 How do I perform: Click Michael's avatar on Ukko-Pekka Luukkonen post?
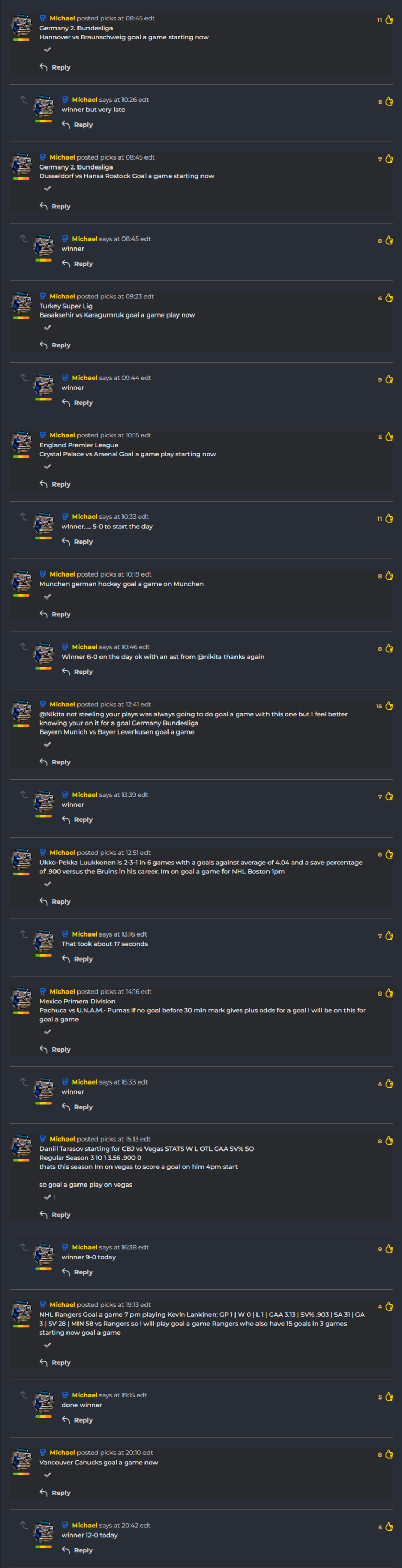click(x=21, y=860)
